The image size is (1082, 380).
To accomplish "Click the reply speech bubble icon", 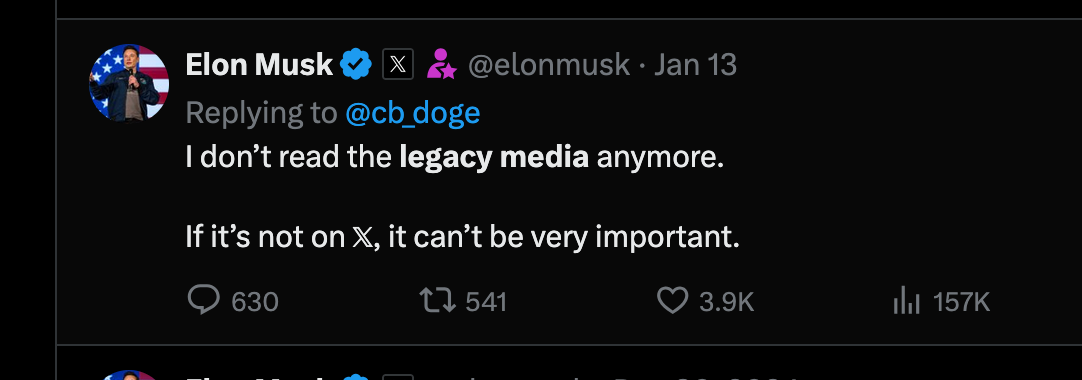I will coord(204,301).
